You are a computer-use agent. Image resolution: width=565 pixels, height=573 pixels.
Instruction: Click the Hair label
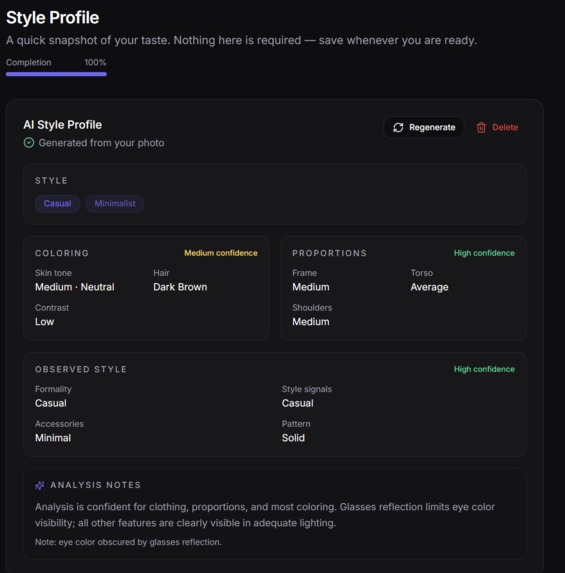tap(161, 273)
